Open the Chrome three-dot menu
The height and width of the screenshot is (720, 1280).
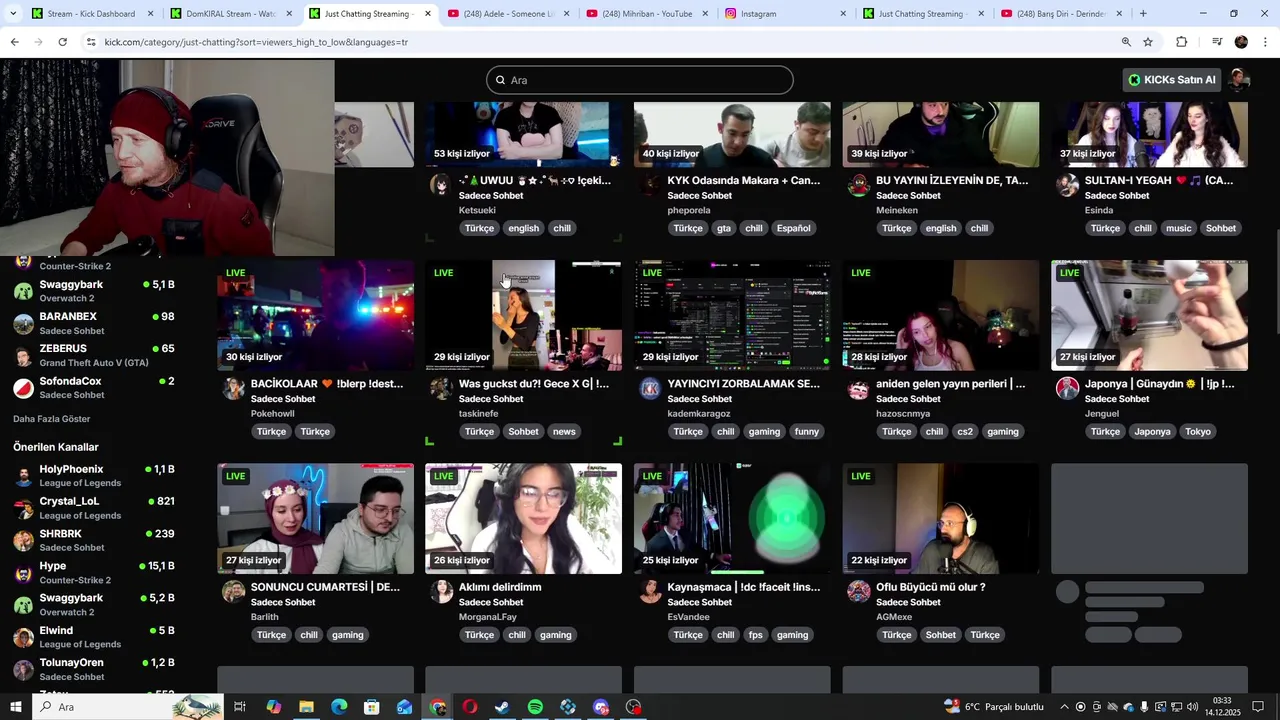click(x=1266, y=42)
